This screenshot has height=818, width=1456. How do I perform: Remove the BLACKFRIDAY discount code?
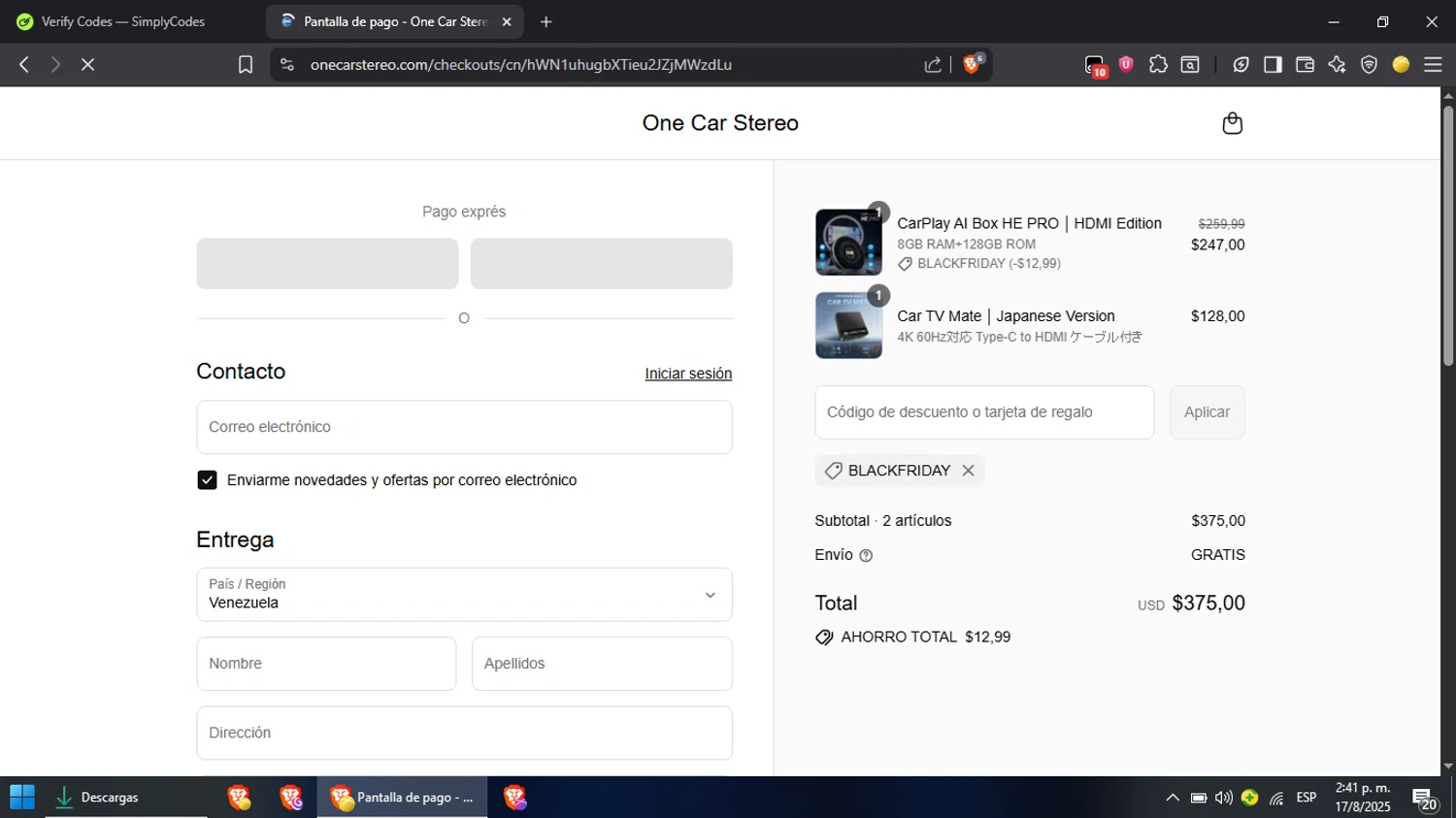(968, 471)
